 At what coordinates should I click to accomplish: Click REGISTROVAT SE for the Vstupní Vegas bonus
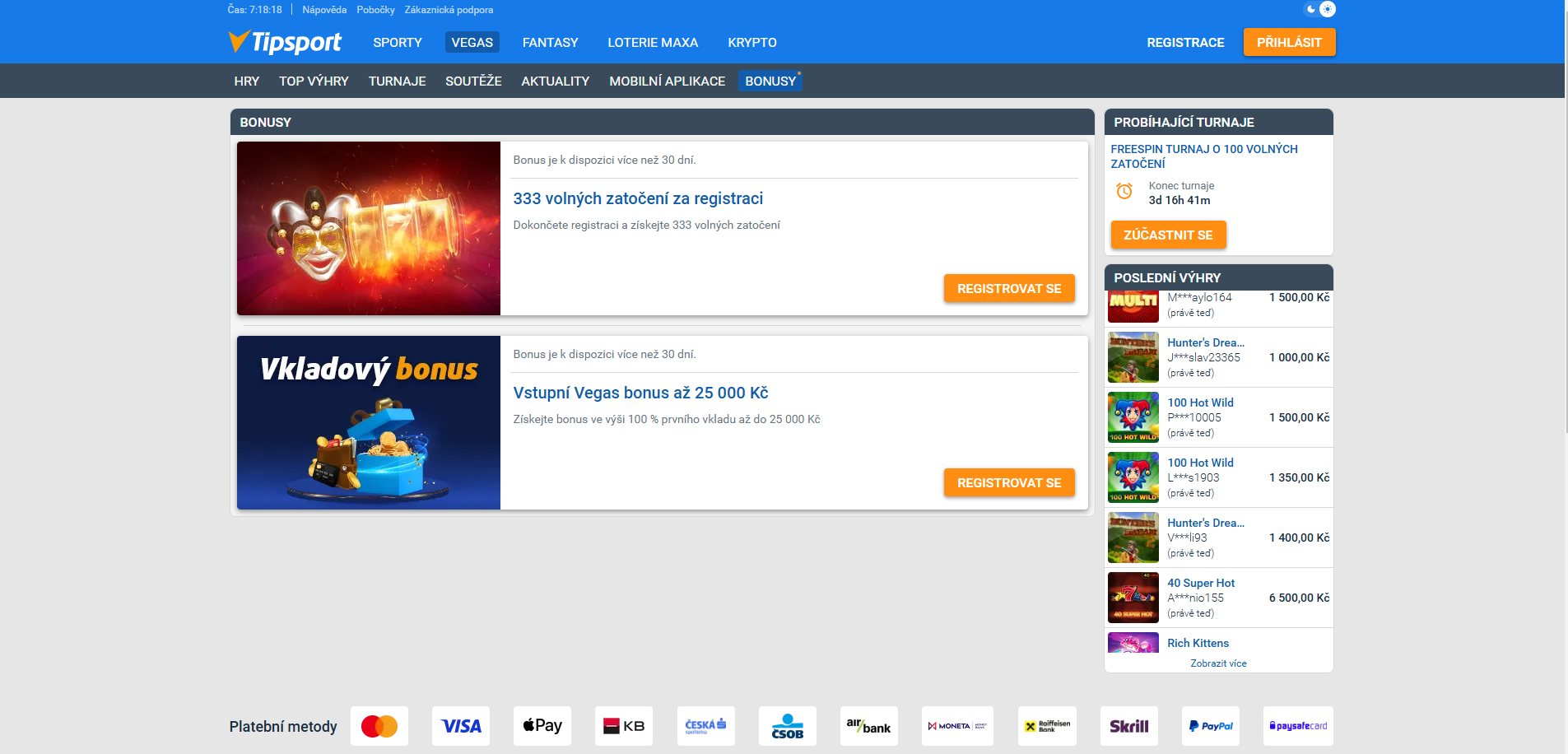coord(1009,483)
